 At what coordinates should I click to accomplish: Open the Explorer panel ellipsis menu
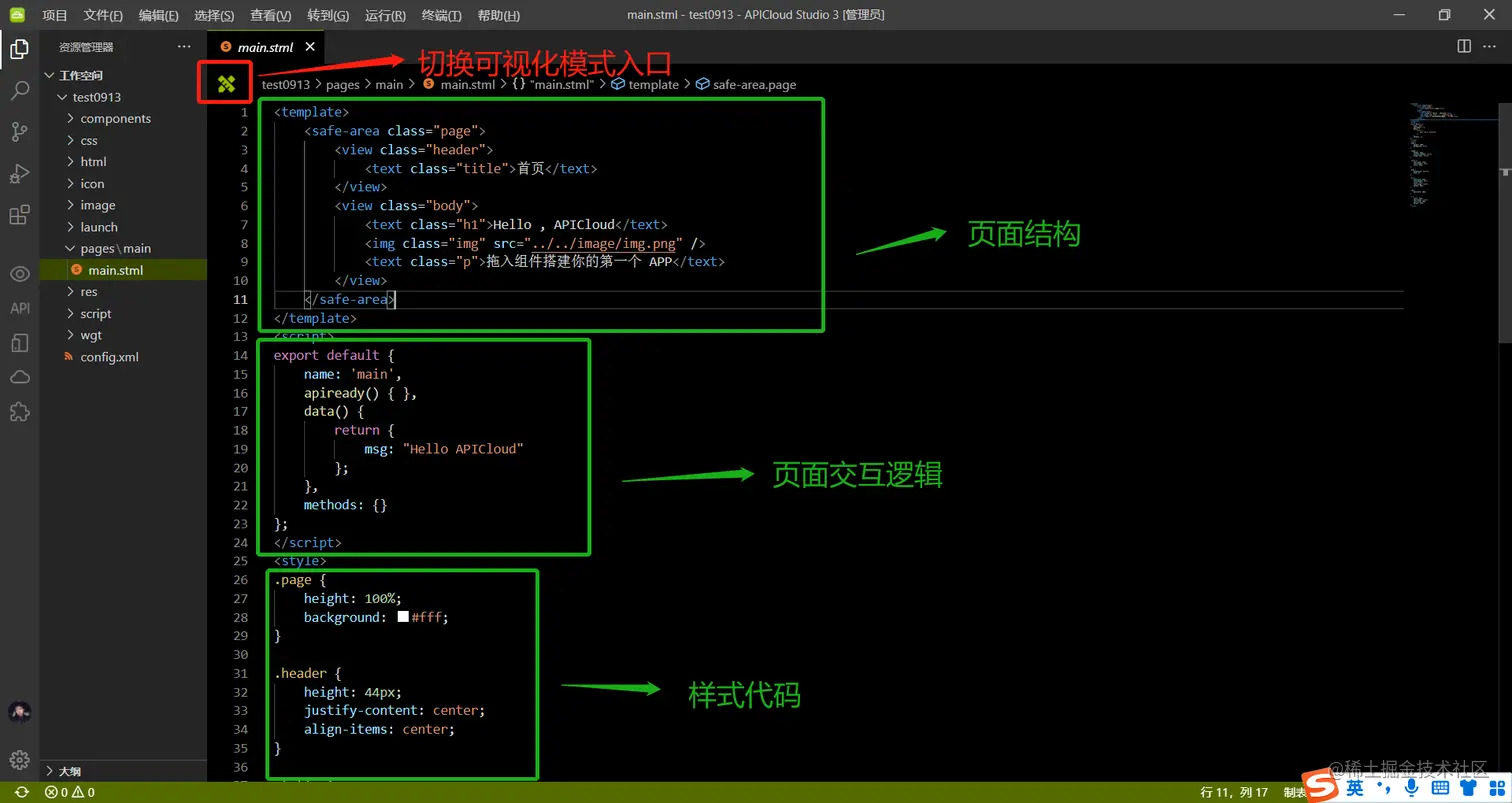click(184, 46)
